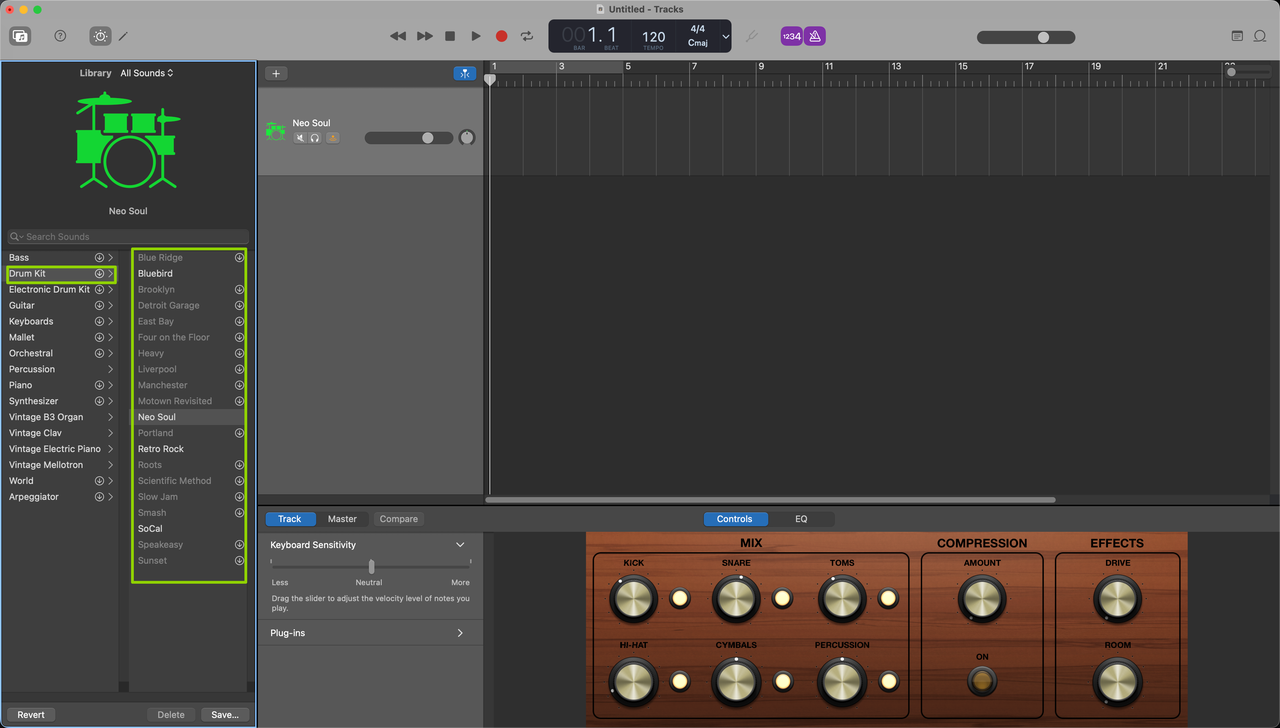Mute the Neo Soul track
1280x728 pixels.
[300, 138]
